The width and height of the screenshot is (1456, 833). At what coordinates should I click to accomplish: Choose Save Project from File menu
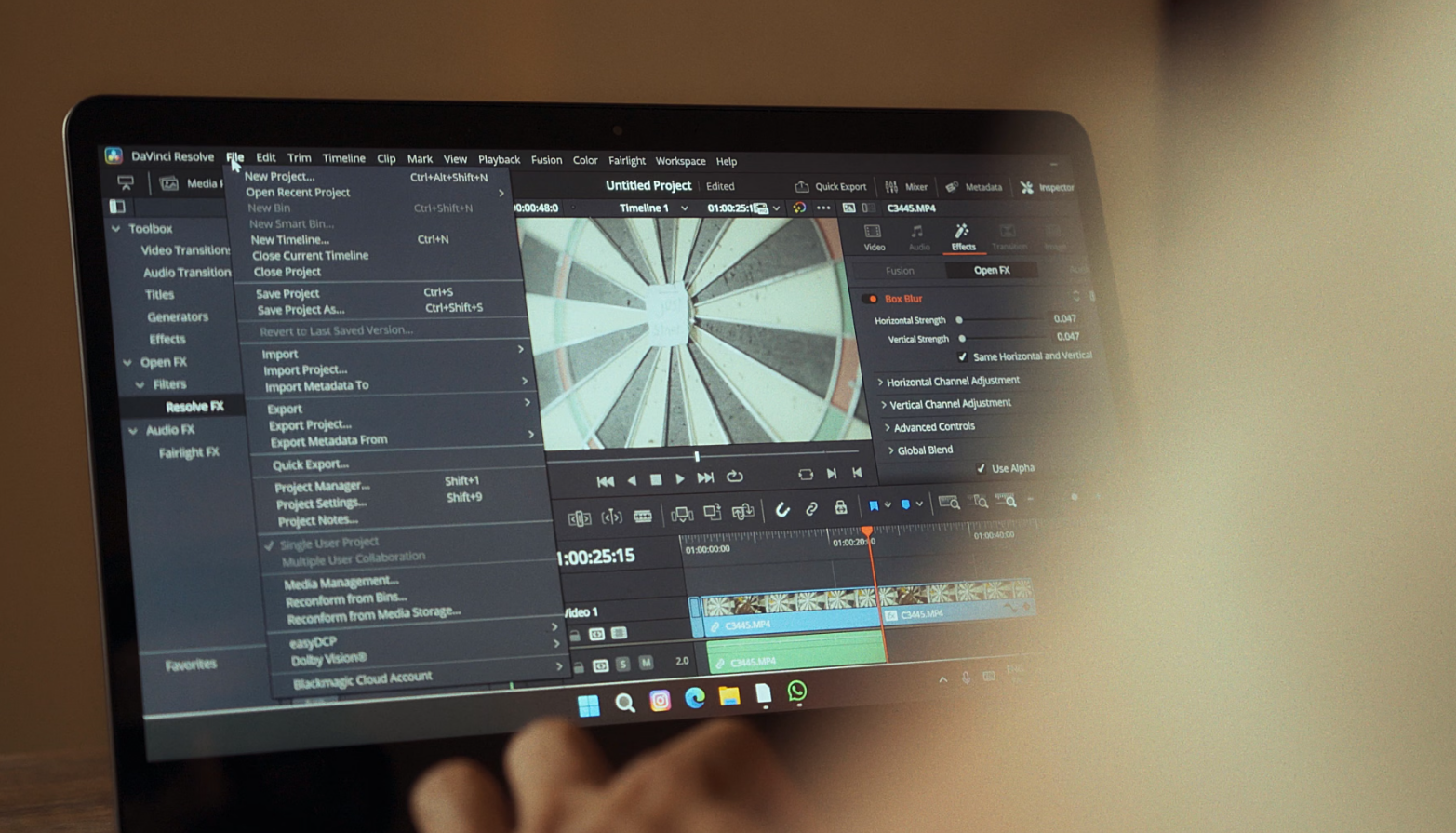(x=287, y=293)
